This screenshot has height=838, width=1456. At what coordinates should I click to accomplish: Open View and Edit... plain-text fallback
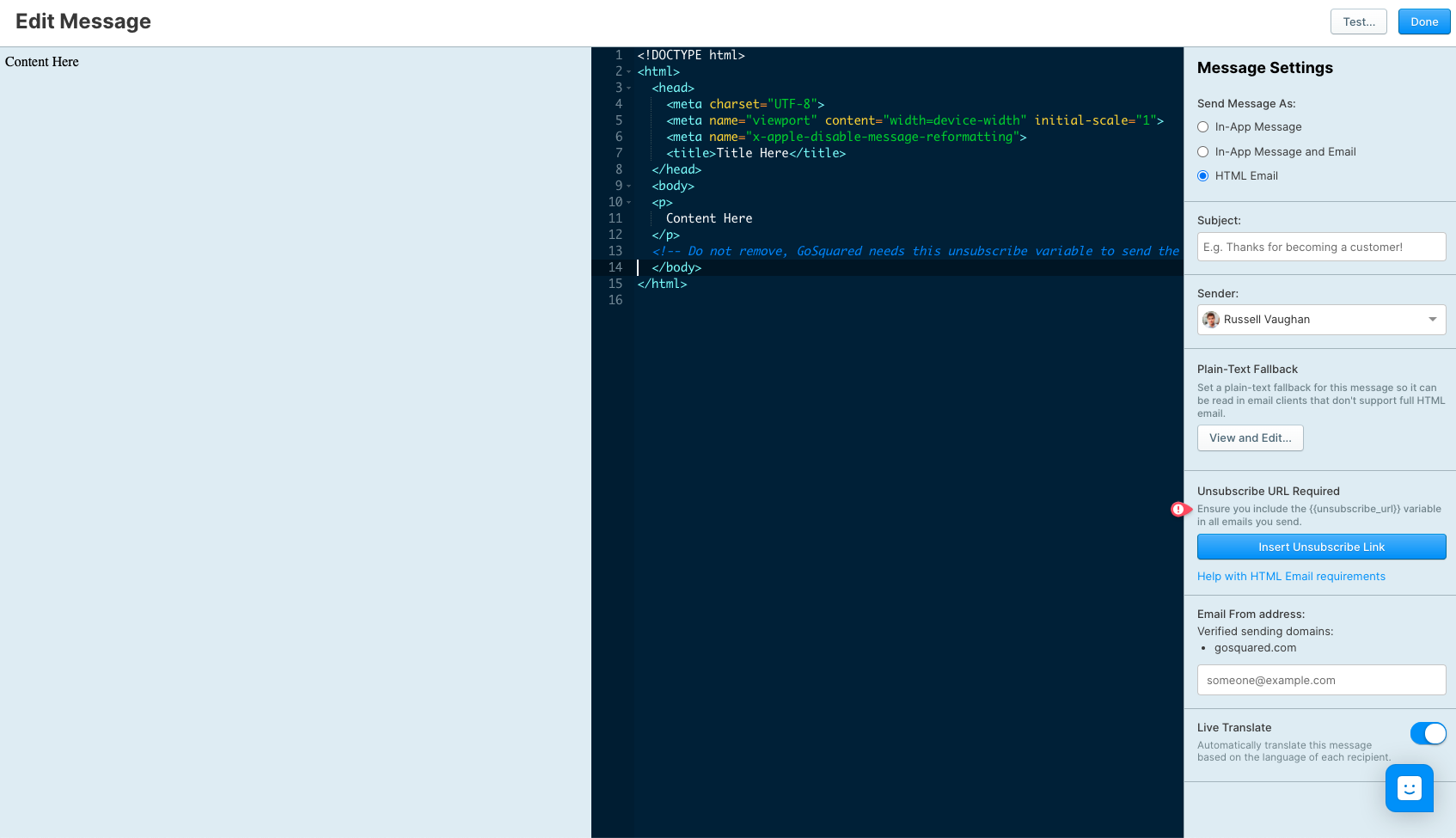click(x=1251, y=437)
